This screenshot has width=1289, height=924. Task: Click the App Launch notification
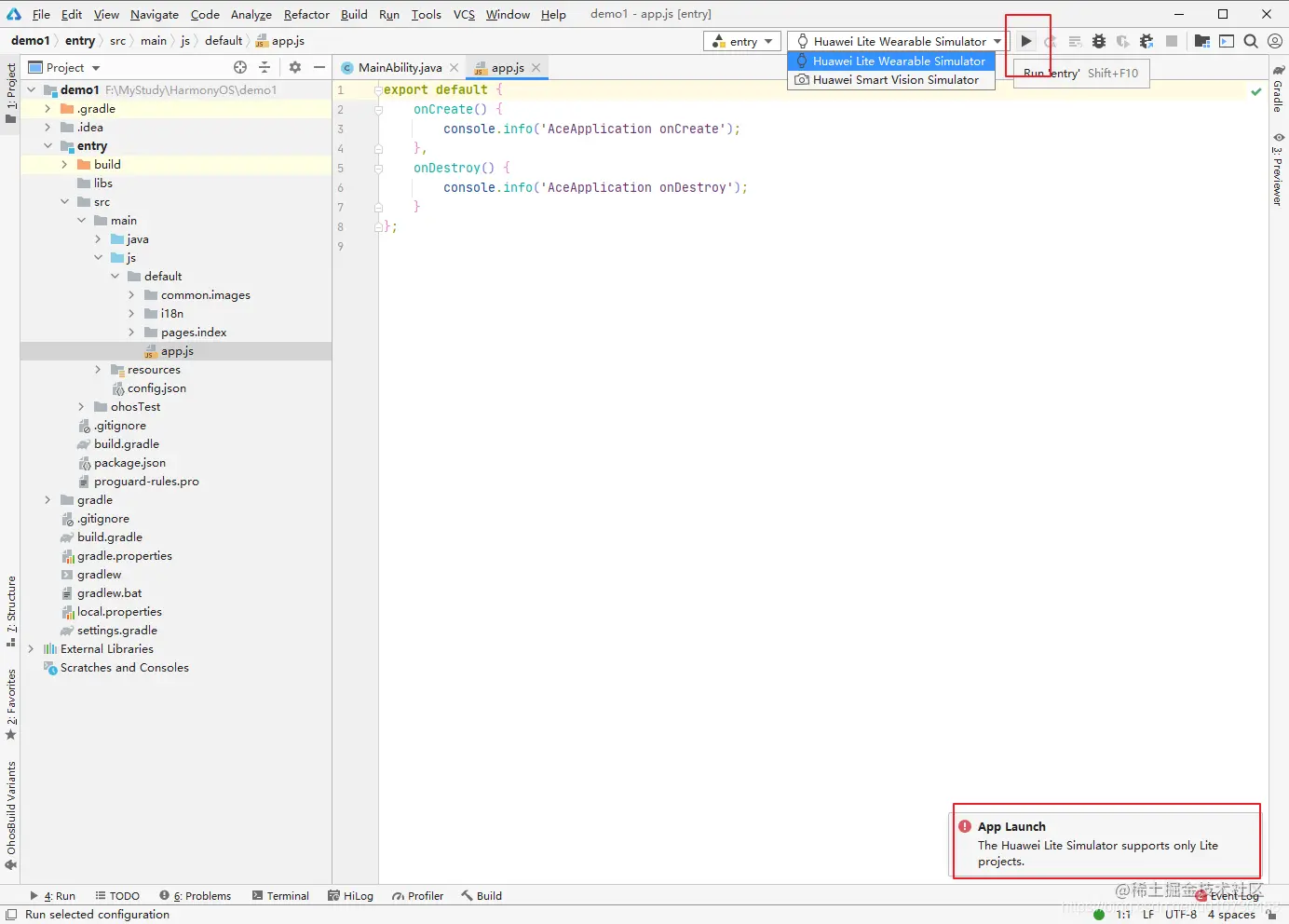(x=1106, y=843)
